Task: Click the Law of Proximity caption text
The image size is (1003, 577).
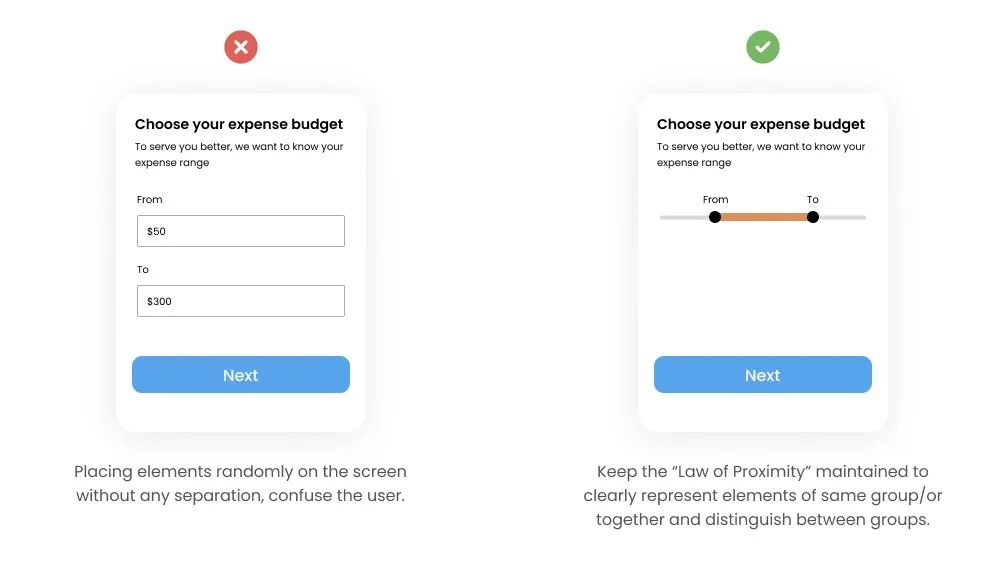Action: (762, 495)
